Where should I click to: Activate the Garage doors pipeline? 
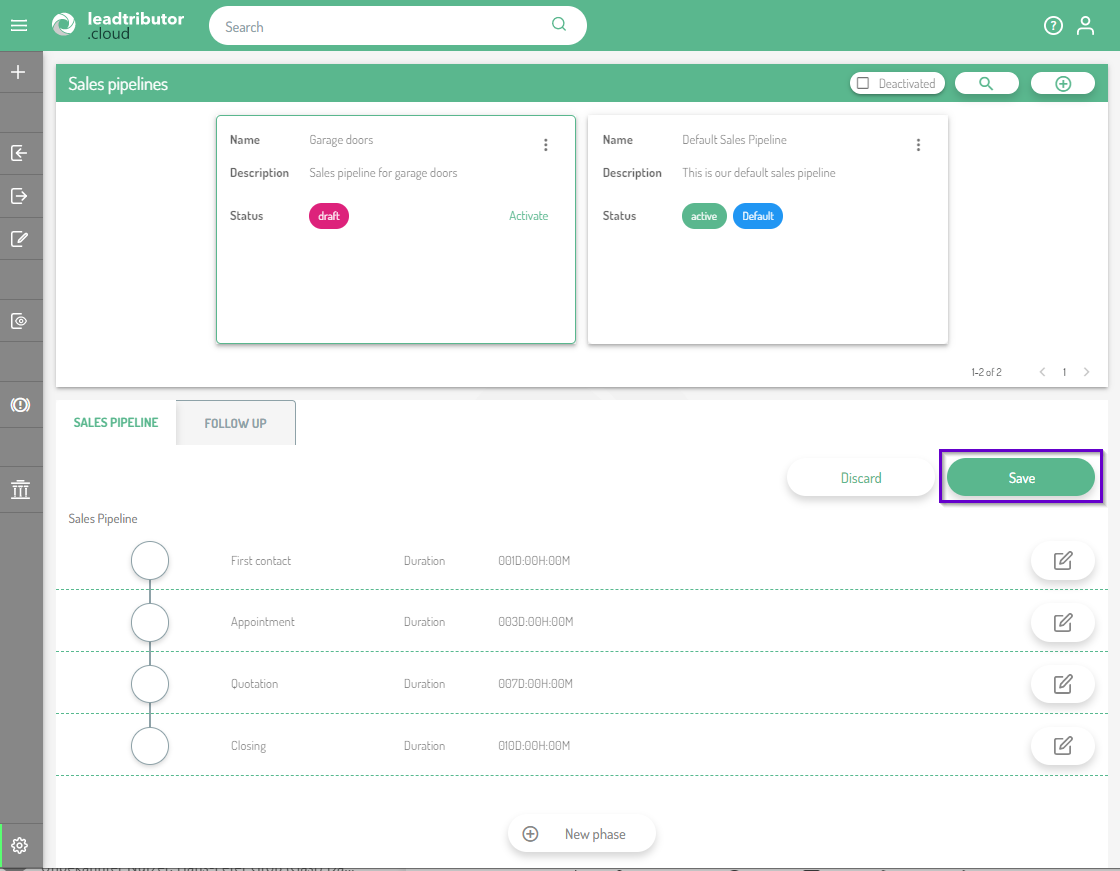click(528, 216)
